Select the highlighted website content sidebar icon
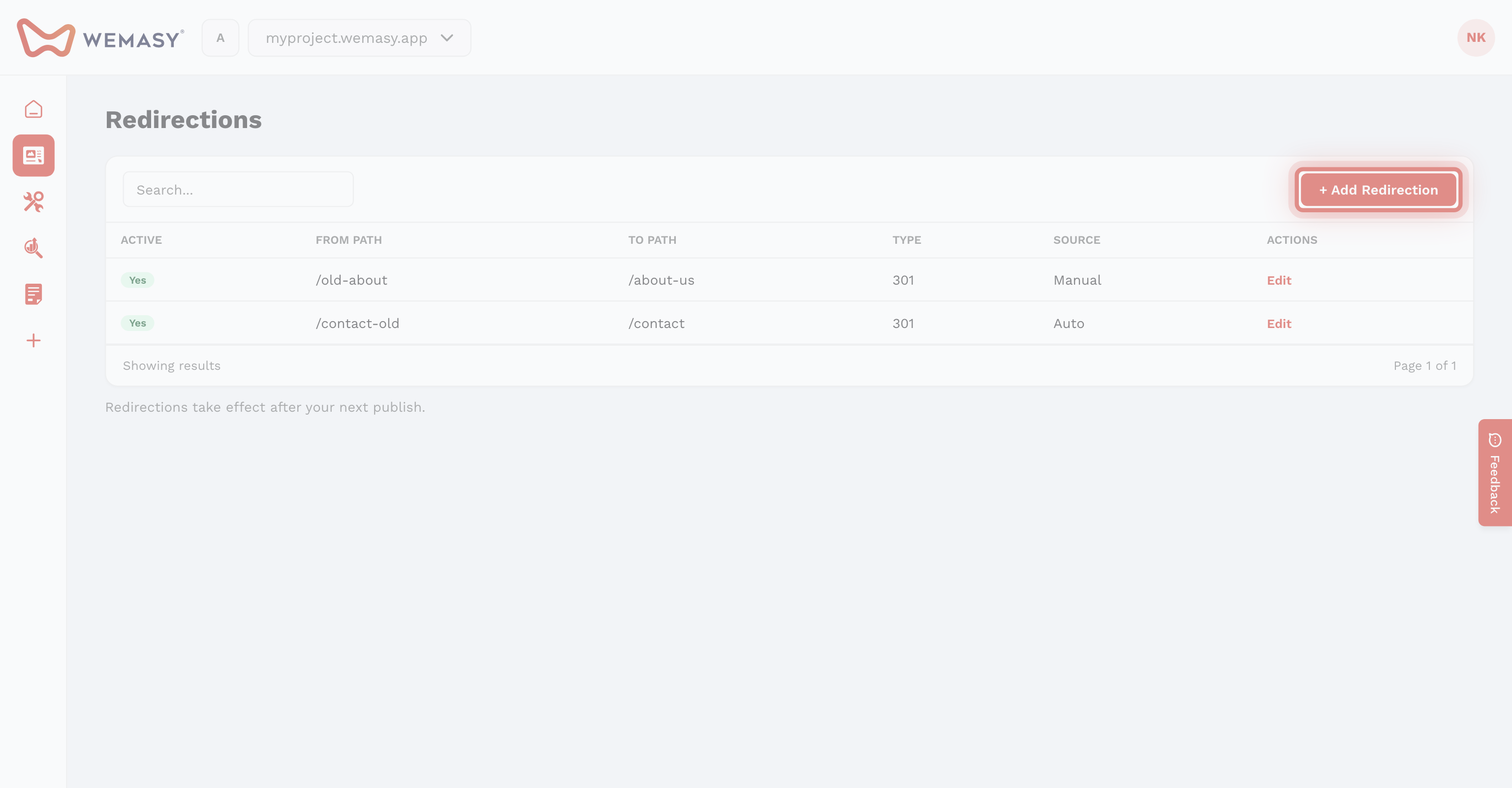The height and width of the screenshot is (788, 1512). (33, 156)
